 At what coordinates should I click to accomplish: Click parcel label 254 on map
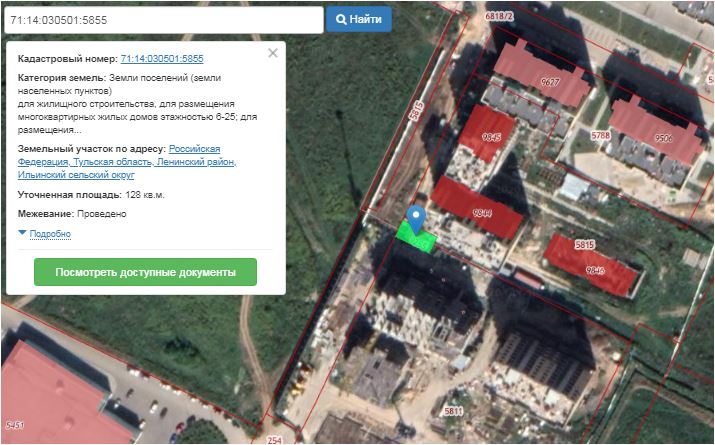click(x=276, y=439)
